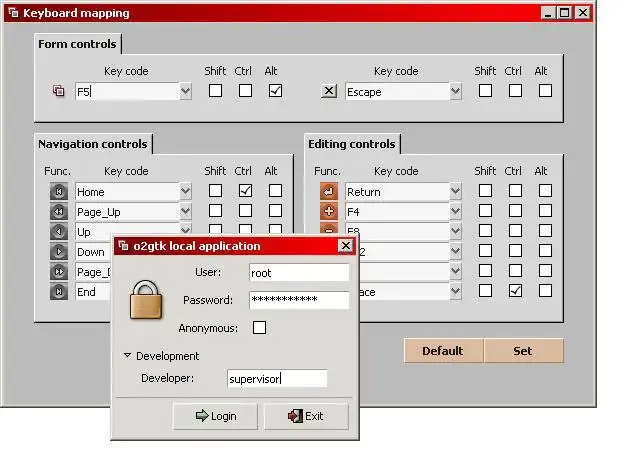Click the last-record icon beside End
Image resolution: width=620 pixels, height=450 pixels.
(x=59, y=292)
